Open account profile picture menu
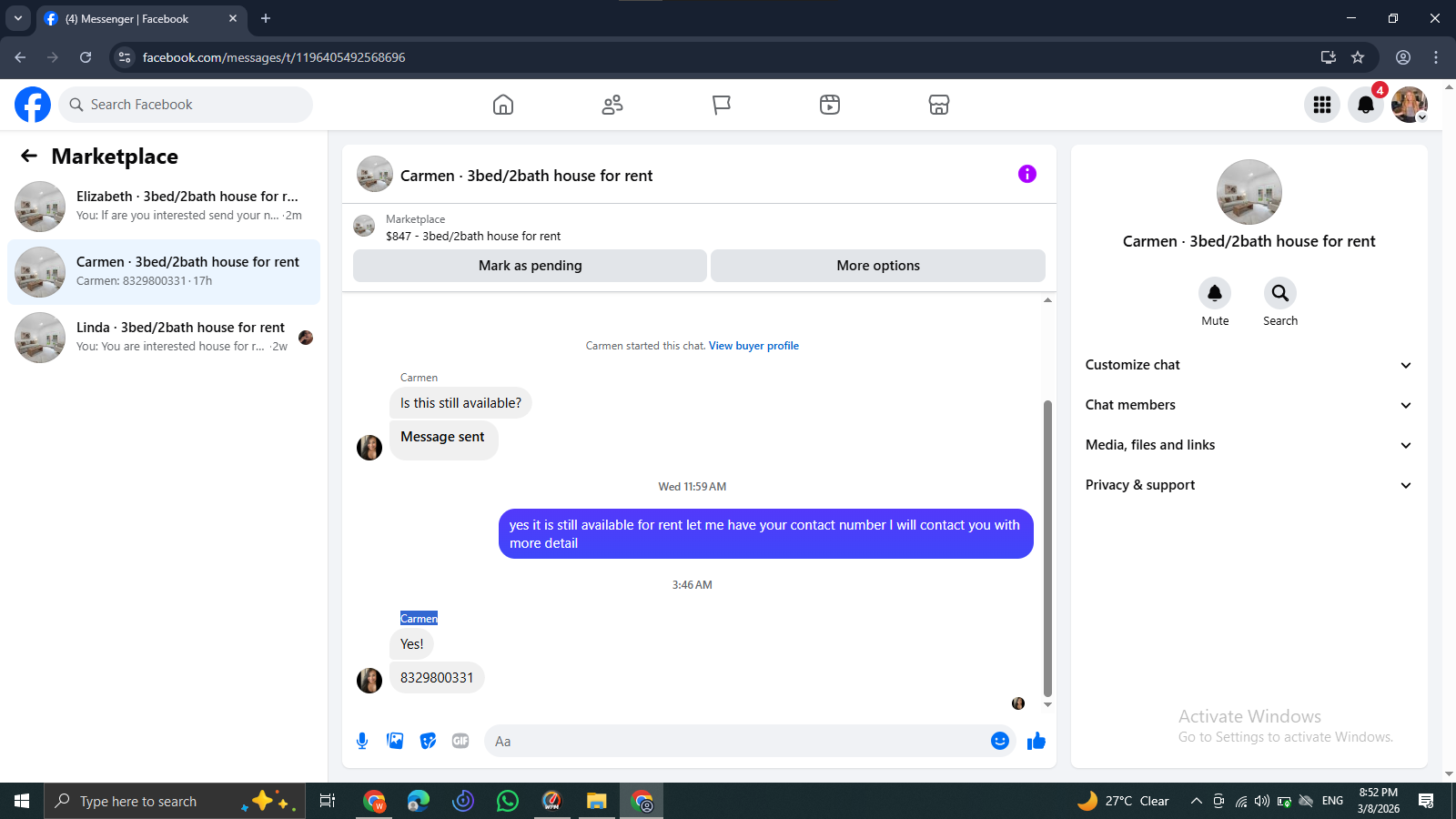The image size is (1456, 819). (1410, 105)
